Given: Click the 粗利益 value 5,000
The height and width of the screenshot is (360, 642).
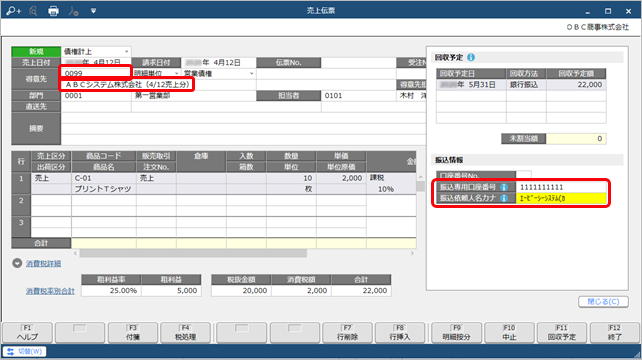Looking at the screenshot, I should (171, 291).
